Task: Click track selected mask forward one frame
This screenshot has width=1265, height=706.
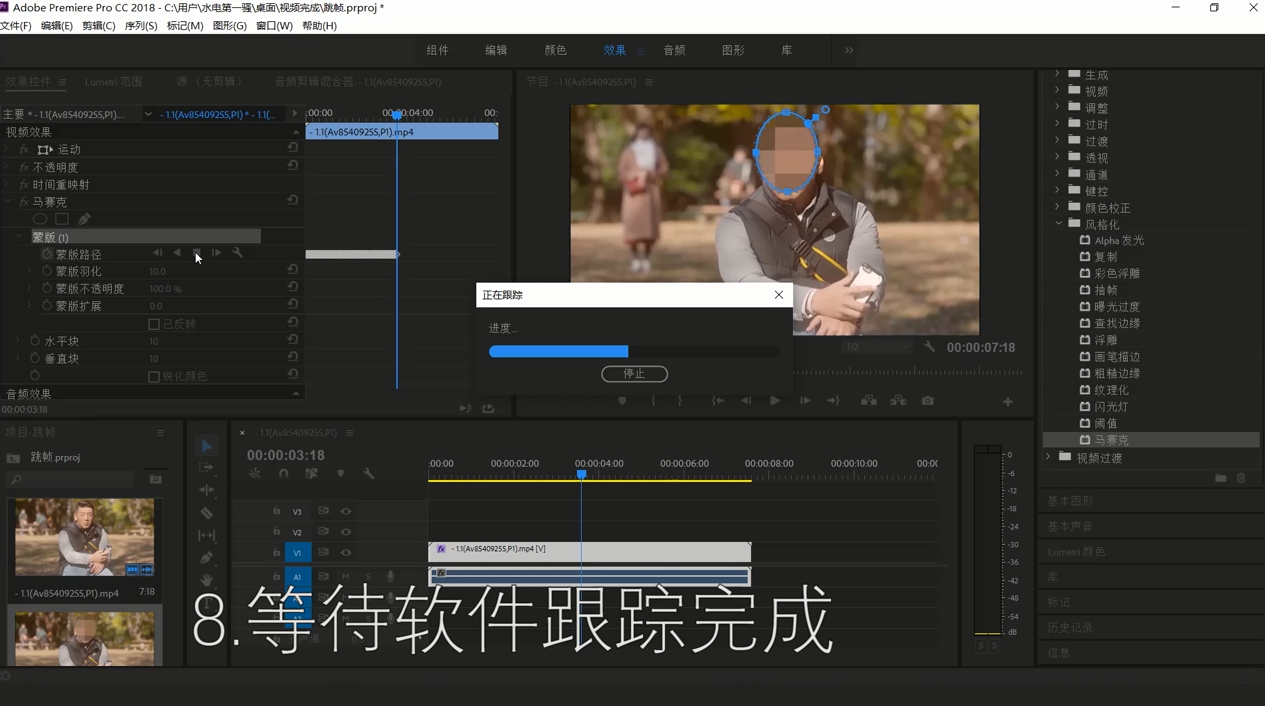Action: coord(217,253)
